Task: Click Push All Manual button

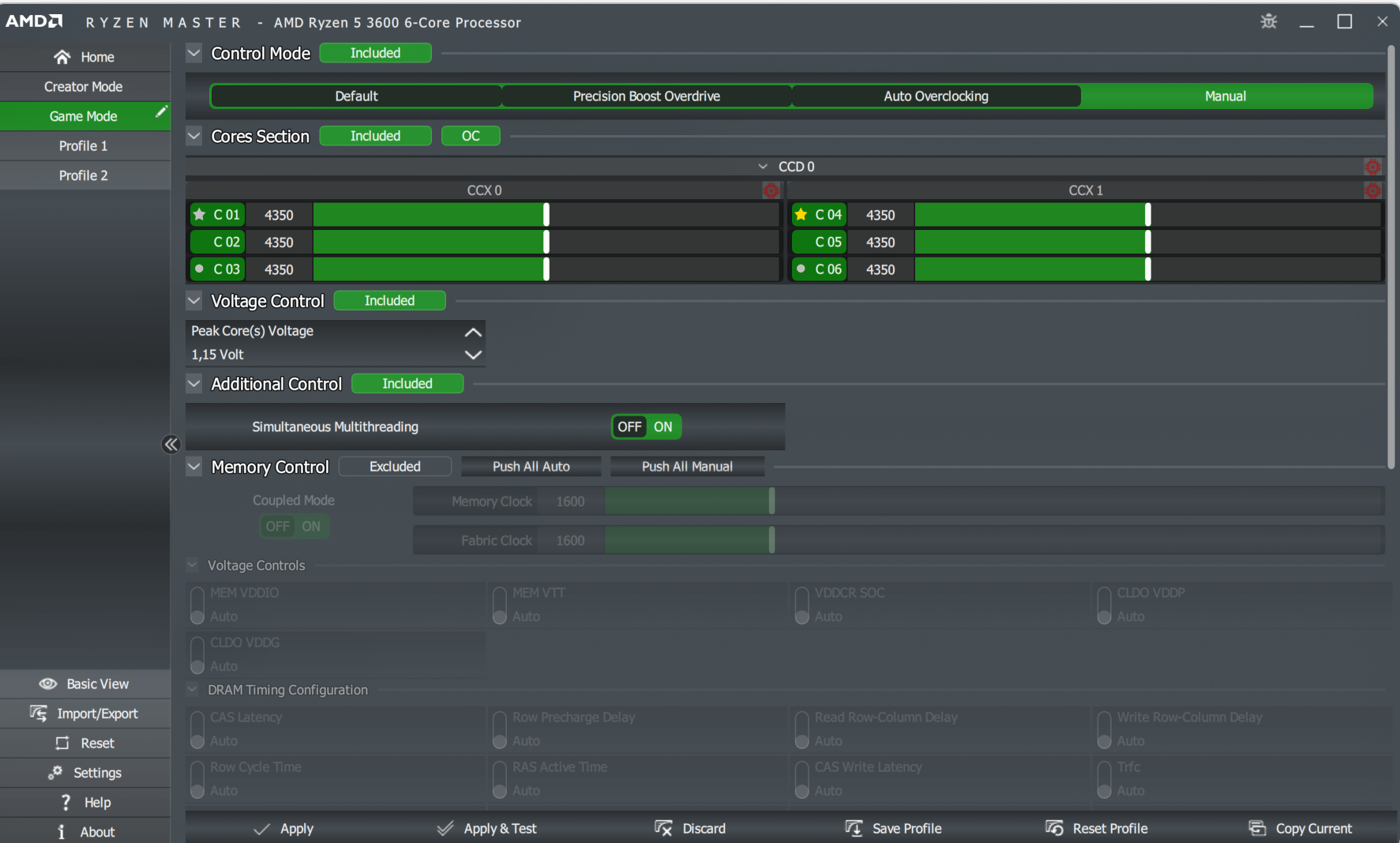Action: [687, 466]
